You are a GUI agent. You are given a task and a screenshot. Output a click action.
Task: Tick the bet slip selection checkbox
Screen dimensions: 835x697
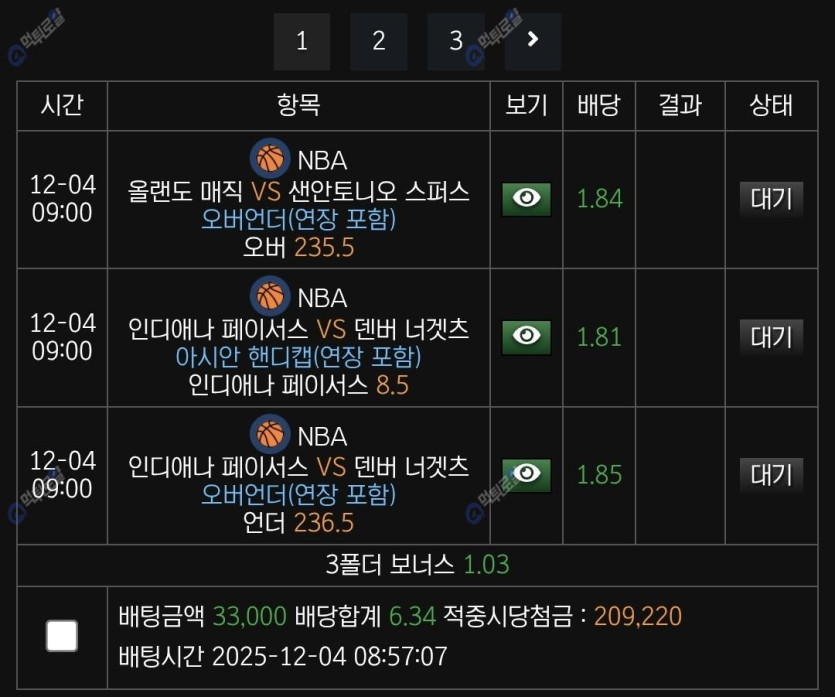point(62,635)
